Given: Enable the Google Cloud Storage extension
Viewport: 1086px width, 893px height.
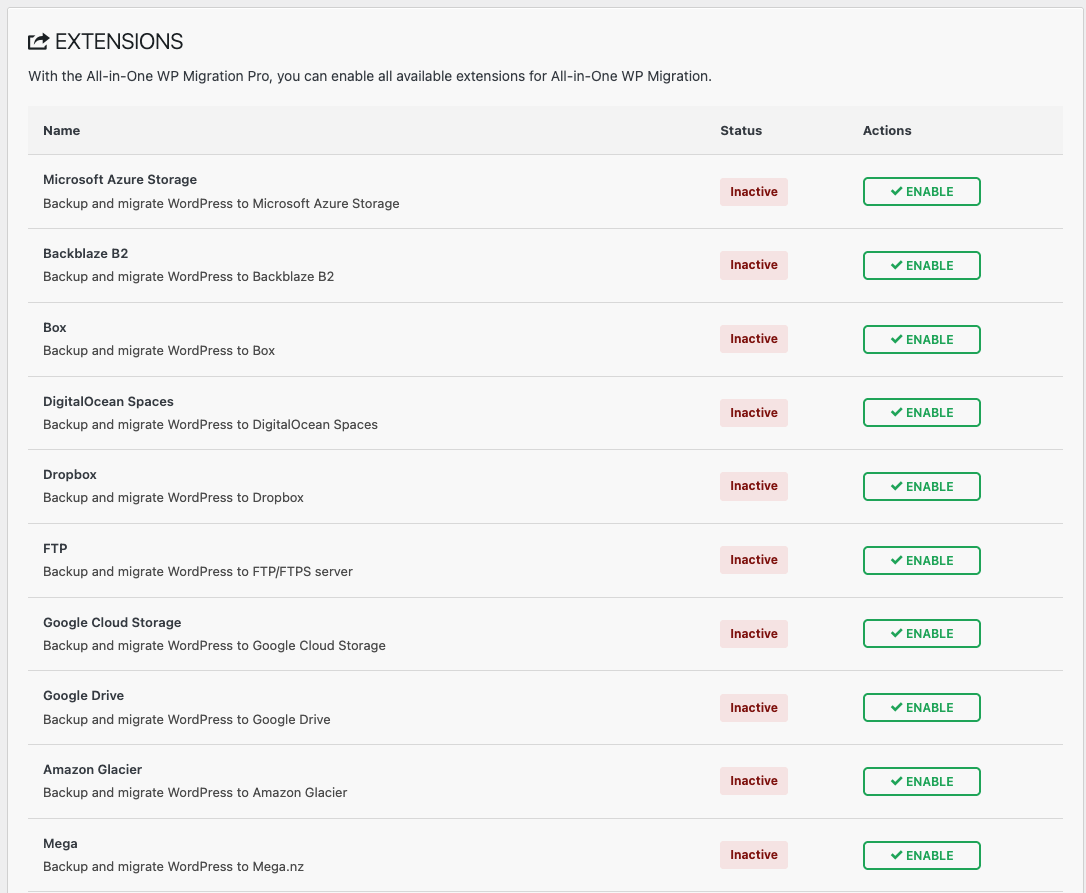Looking at the screenshot, I should (x=921, y=634).
